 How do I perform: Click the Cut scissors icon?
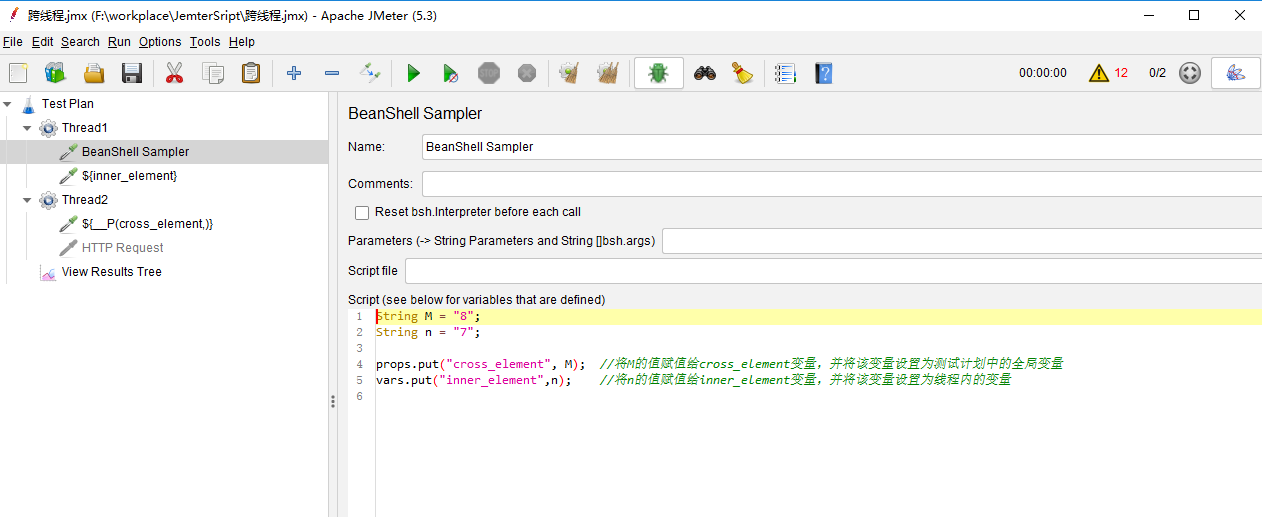174,73
